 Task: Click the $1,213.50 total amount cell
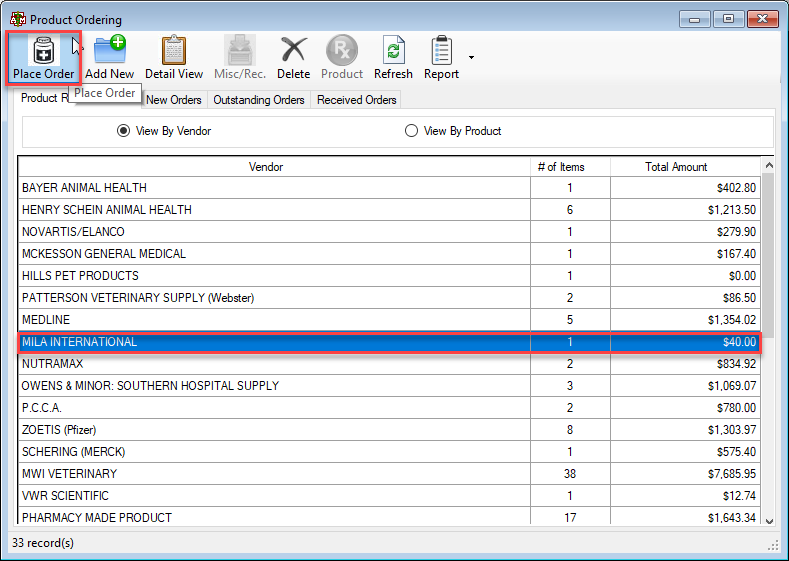click(685, 210)
